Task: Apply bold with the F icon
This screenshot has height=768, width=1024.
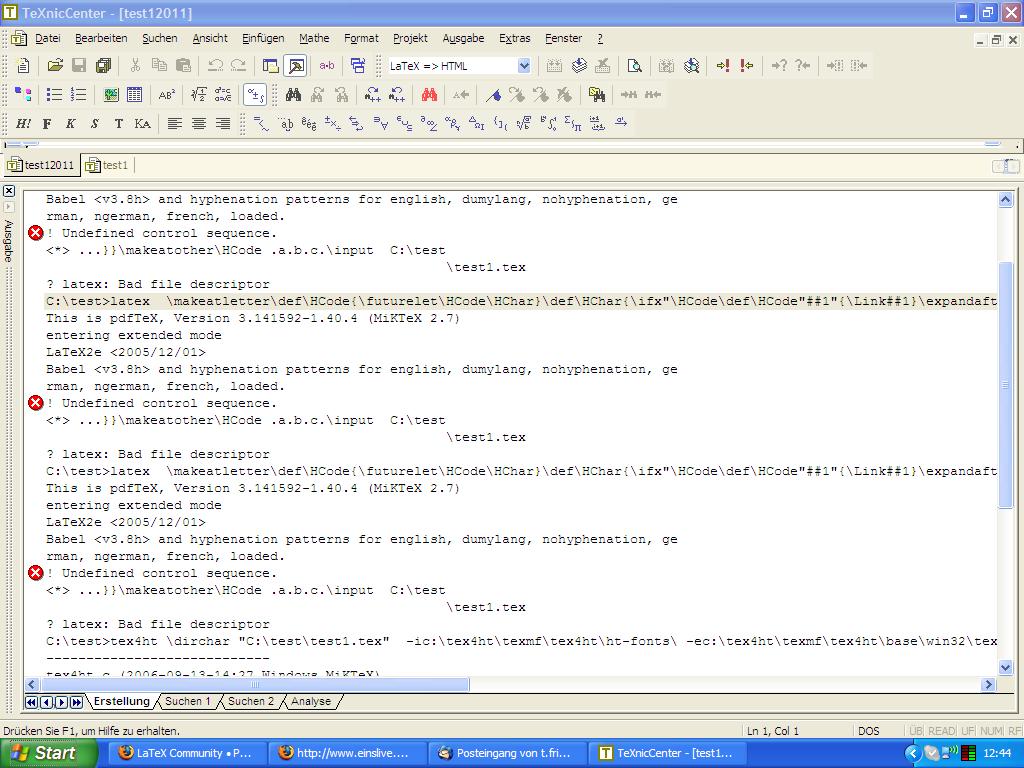Action: point(47,123)
